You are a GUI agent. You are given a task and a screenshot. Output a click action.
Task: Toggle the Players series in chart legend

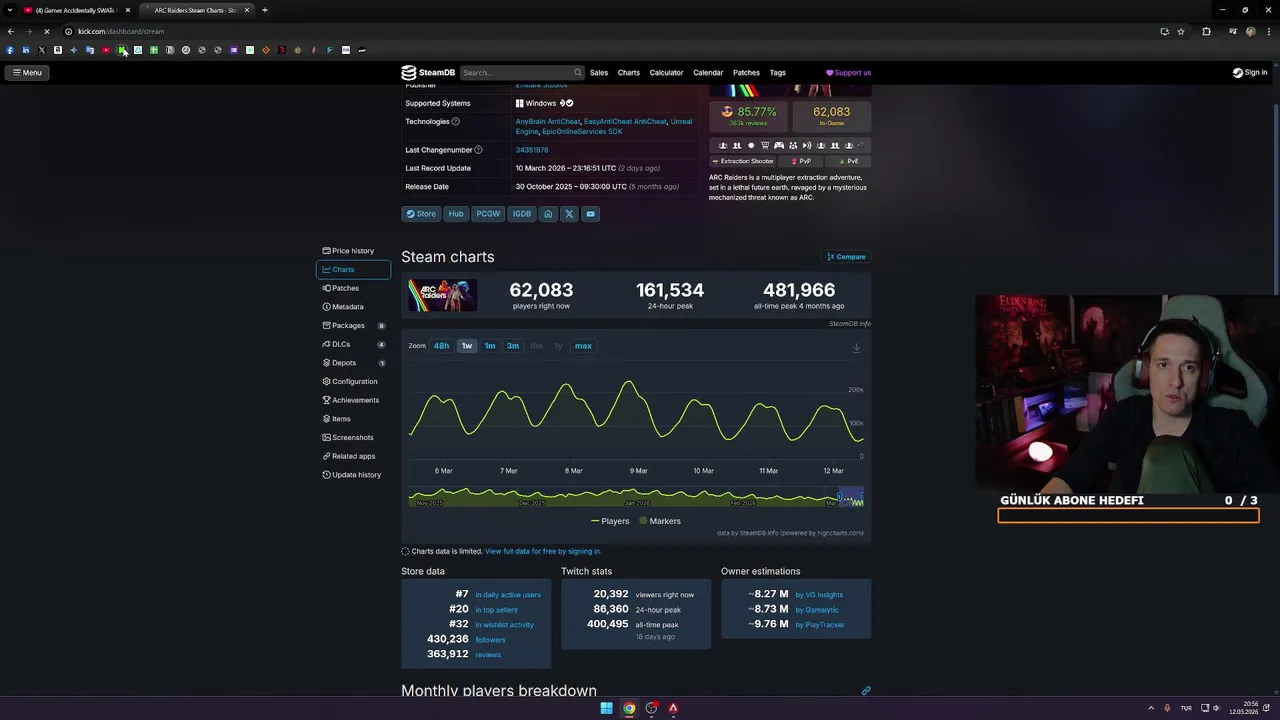(x=610, y=521)
